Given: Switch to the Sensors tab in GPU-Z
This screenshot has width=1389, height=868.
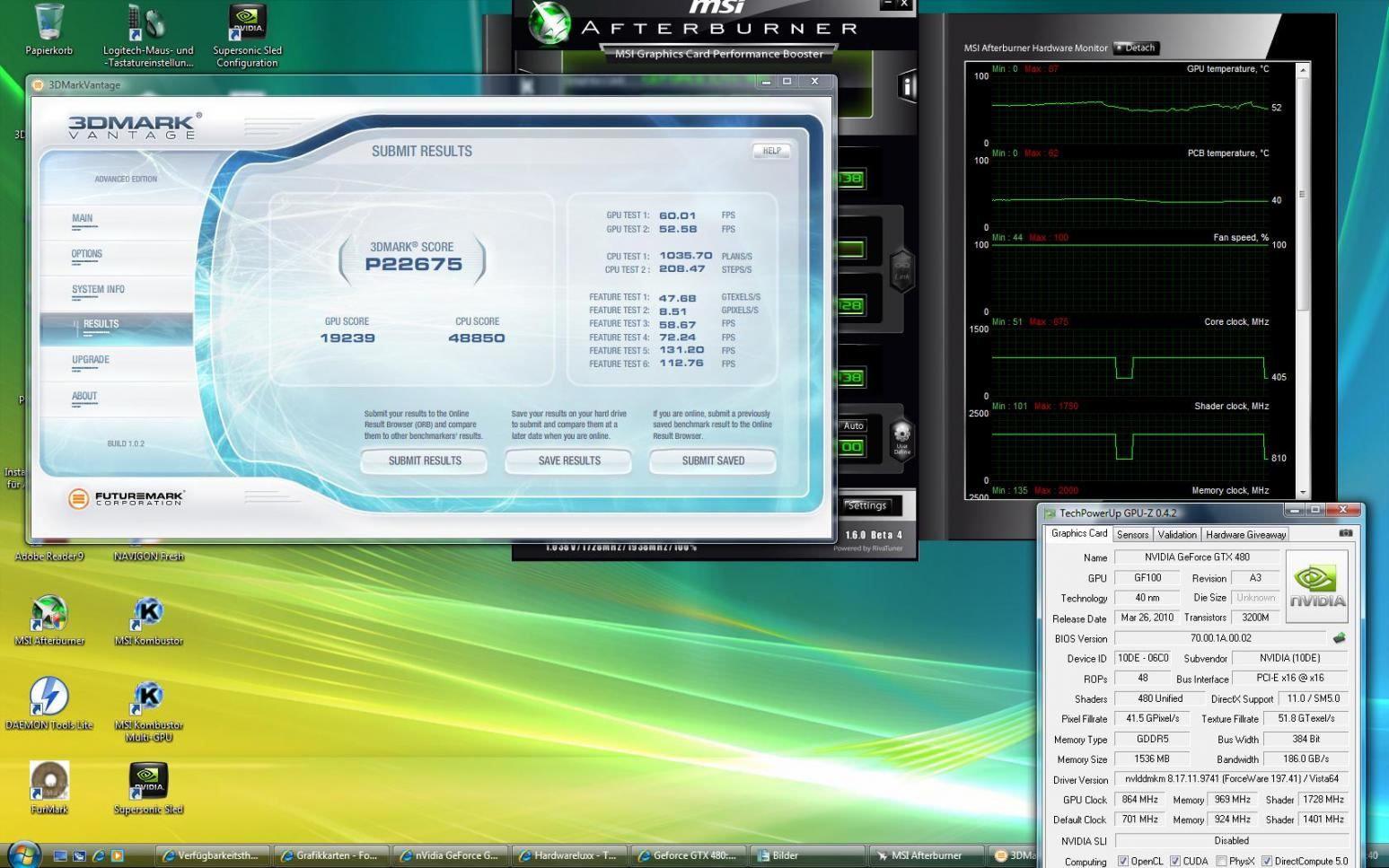Looking at the screenshot, I should 1132,534.
